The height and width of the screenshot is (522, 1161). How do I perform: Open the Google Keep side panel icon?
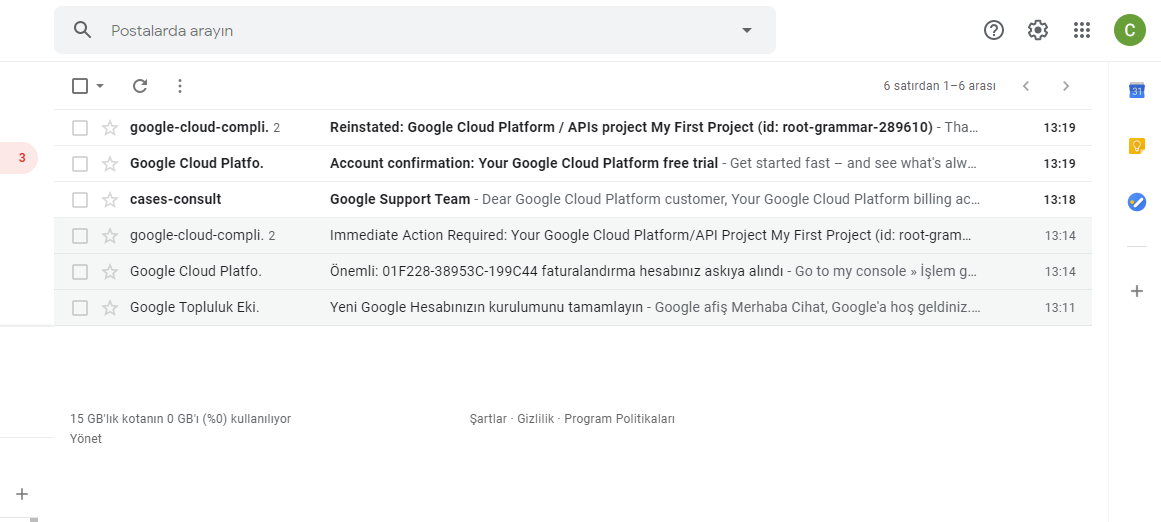[1137, 146]
